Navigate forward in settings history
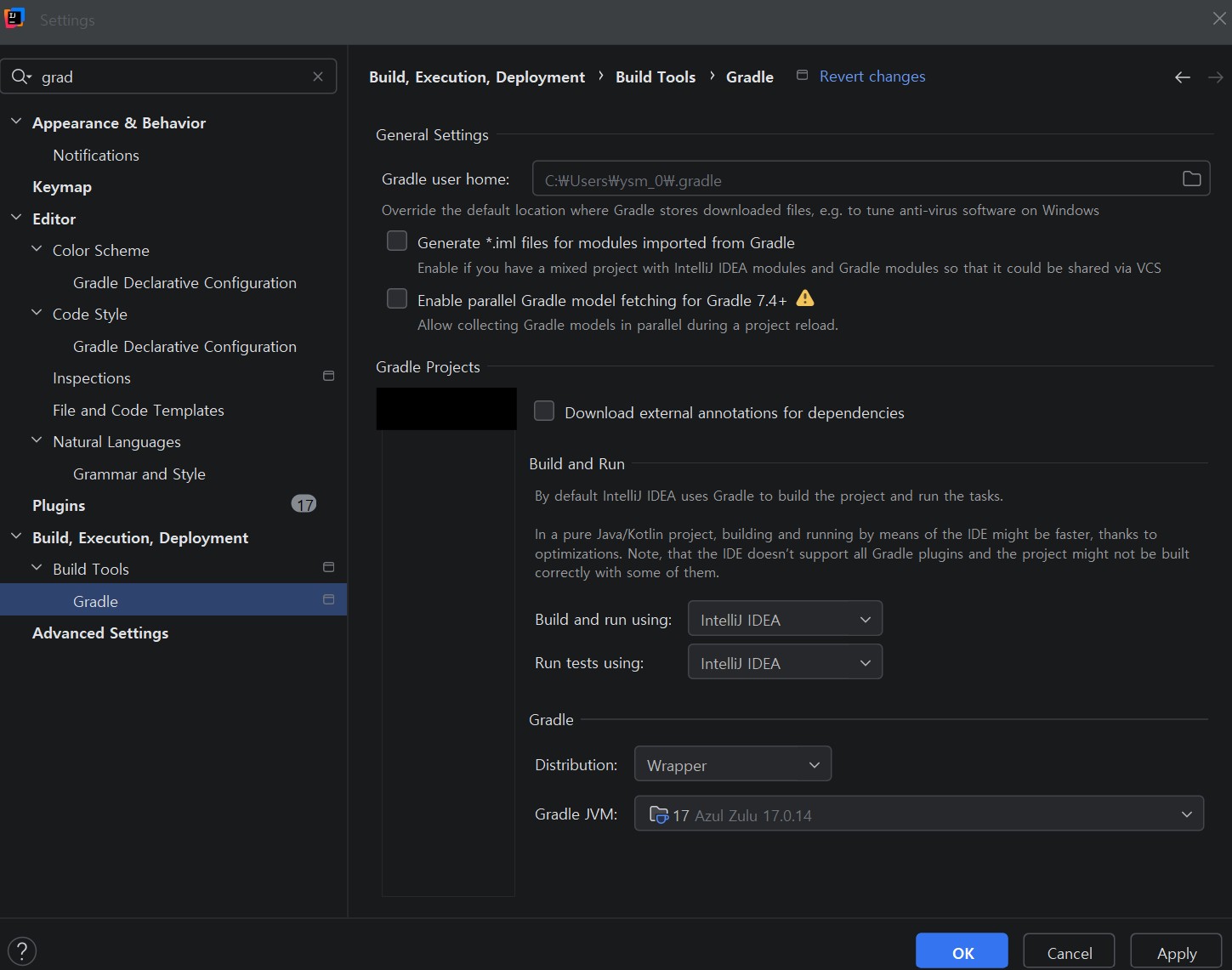1232x970 pixels. [x=1216, y=77]
